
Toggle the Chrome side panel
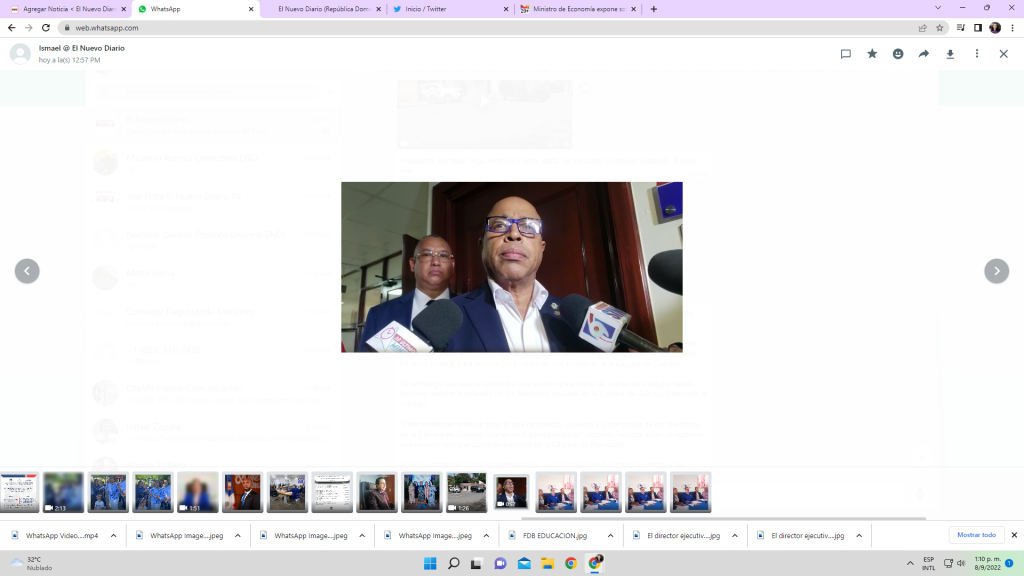point(977,28)
